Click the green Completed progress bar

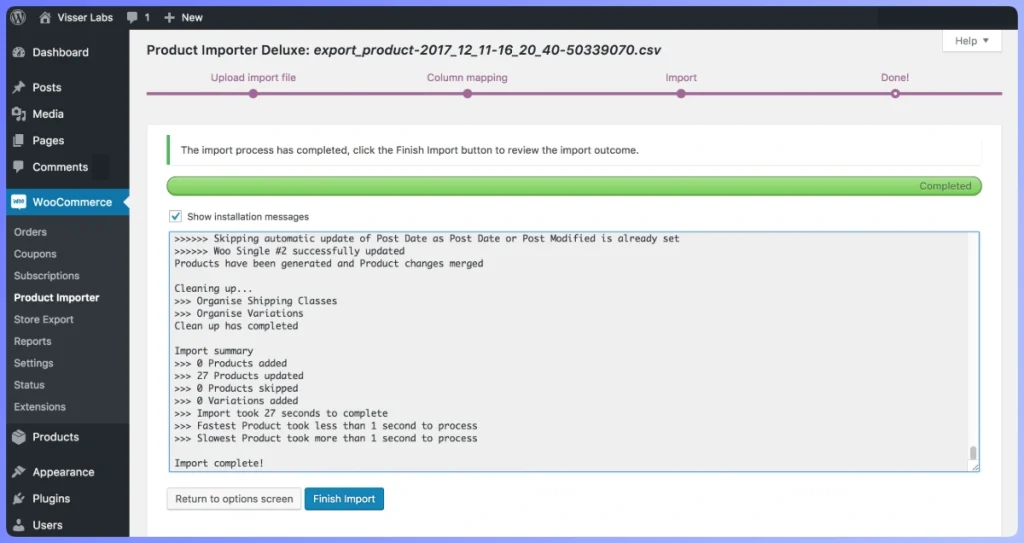tap(574, 186)
